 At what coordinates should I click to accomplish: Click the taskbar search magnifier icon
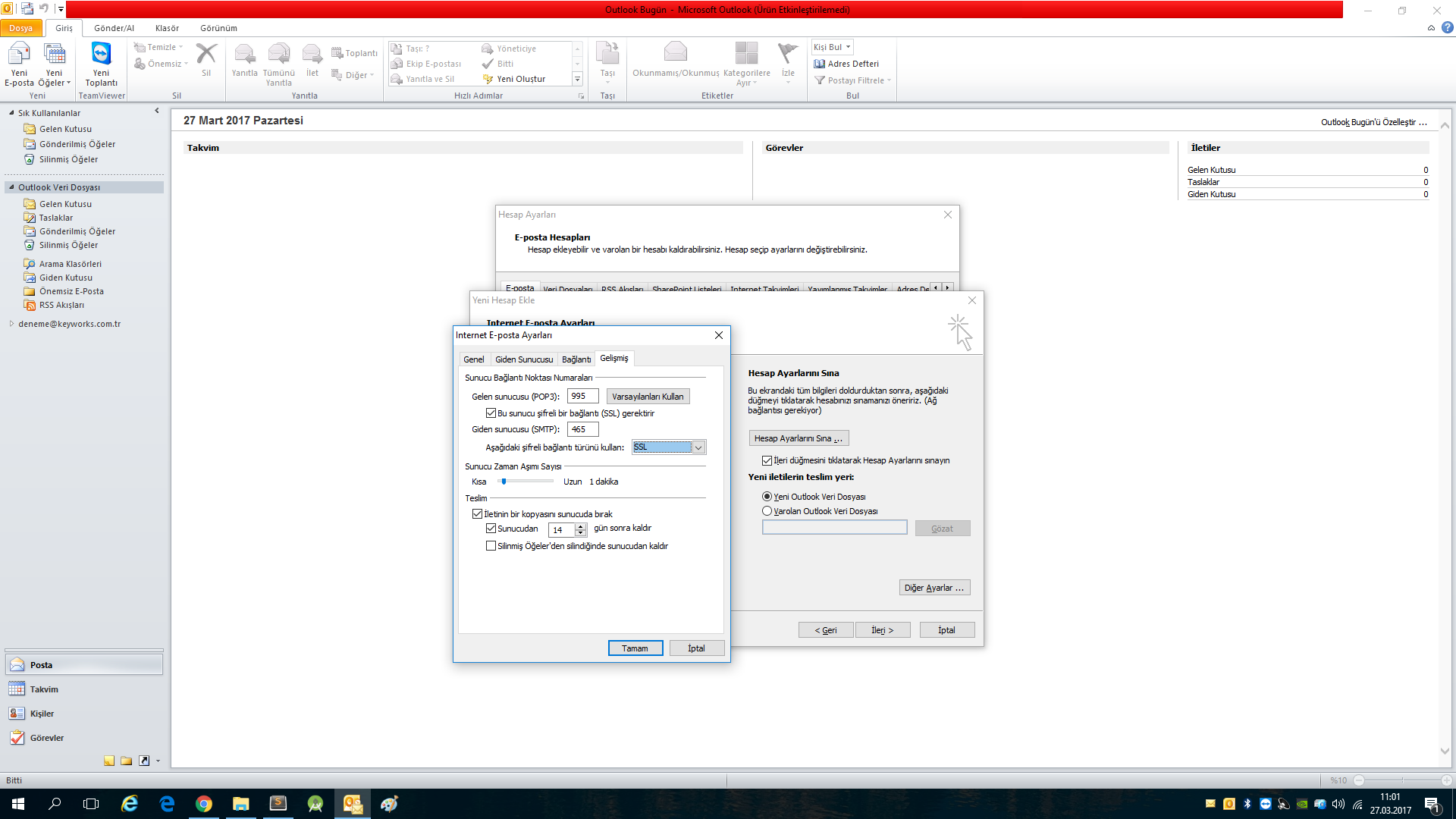tap(55, 804)
